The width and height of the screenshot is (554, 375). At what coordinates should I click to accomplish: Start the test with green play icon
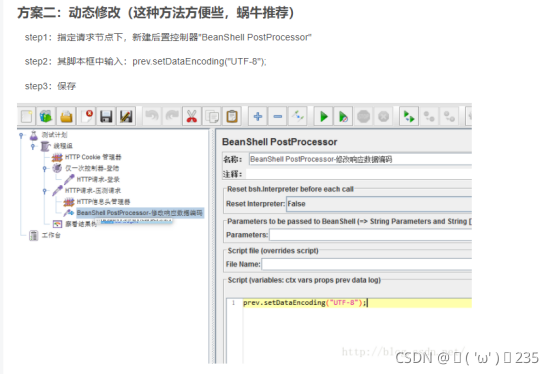(324, 116)
